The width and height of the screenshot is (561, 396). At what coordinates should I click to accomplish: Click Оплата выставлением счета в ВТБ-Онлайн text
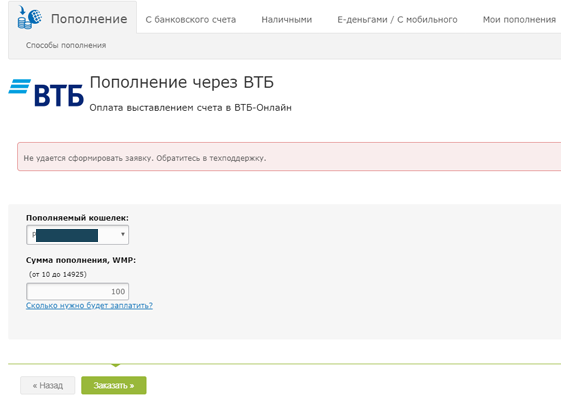coord(190,108)
